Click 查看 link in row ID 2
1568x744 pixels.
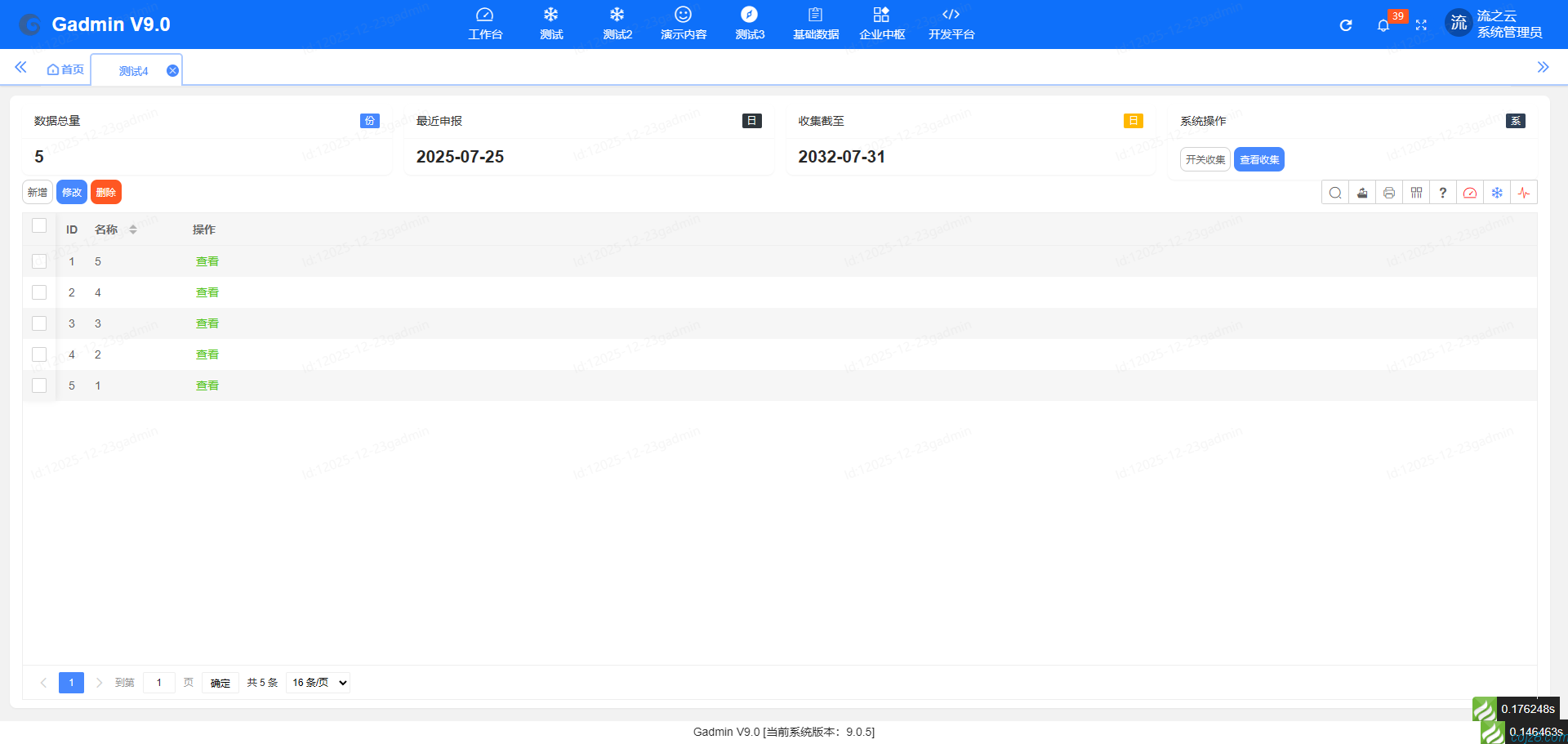click(x=207, y=292)
